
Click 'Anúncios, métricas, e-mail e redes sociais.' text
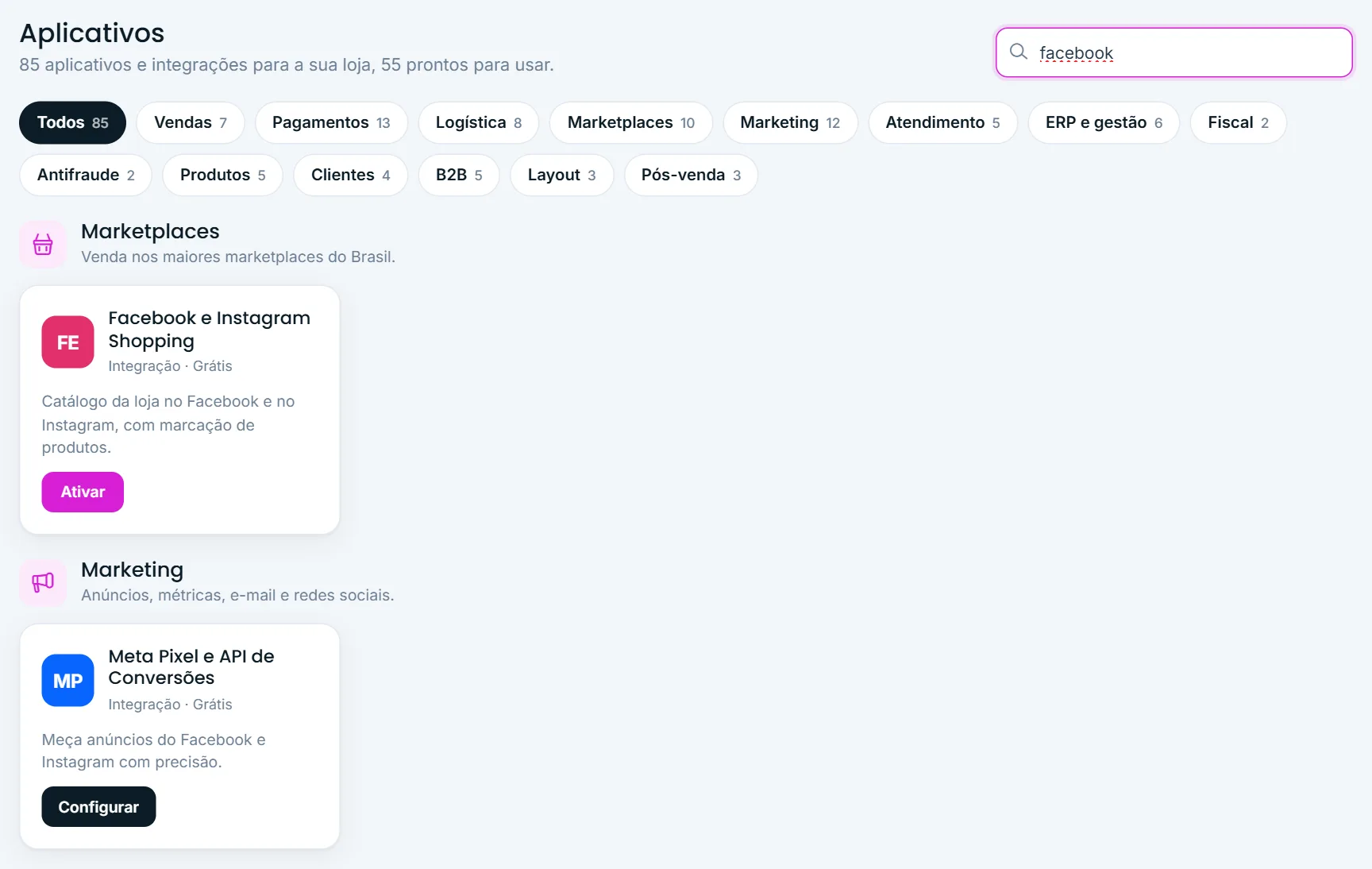[237, 595]
